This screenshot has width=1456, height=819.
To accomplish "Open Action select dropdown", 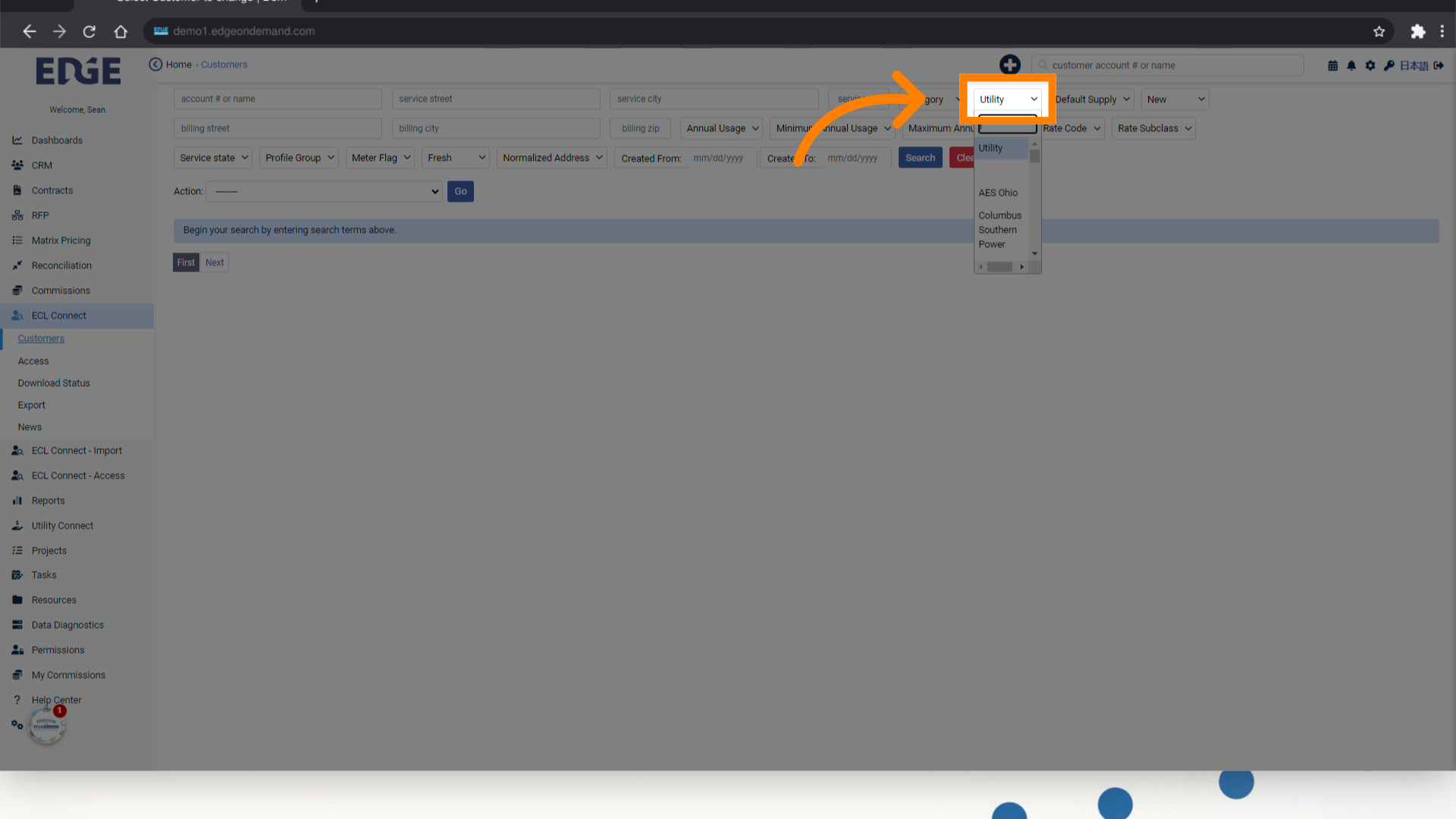I will pos(324,191).
